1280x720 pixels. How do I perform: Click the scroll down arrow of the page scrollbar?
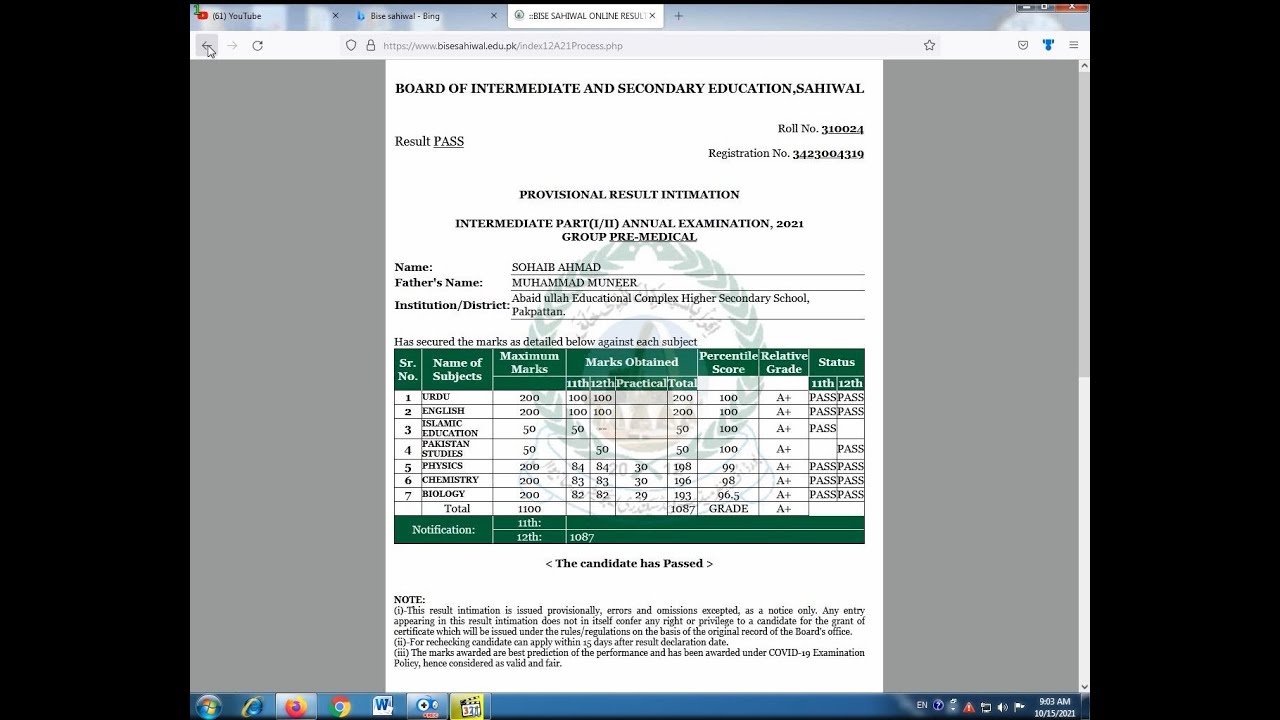pos(1084,687)
